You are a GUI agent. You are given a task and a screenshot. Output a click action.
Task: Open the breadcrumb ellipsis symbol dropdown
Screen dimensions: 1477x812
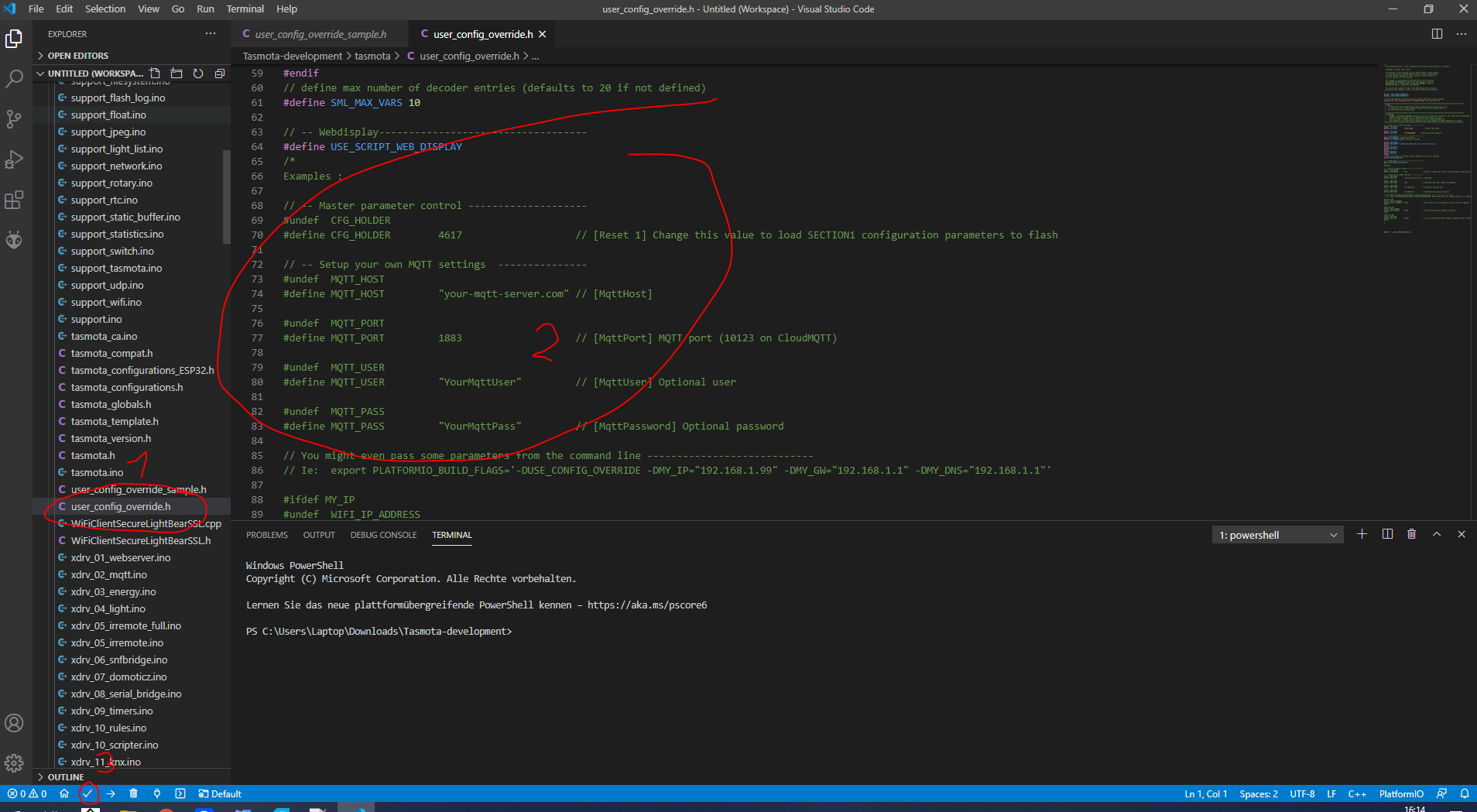(535, 56)
